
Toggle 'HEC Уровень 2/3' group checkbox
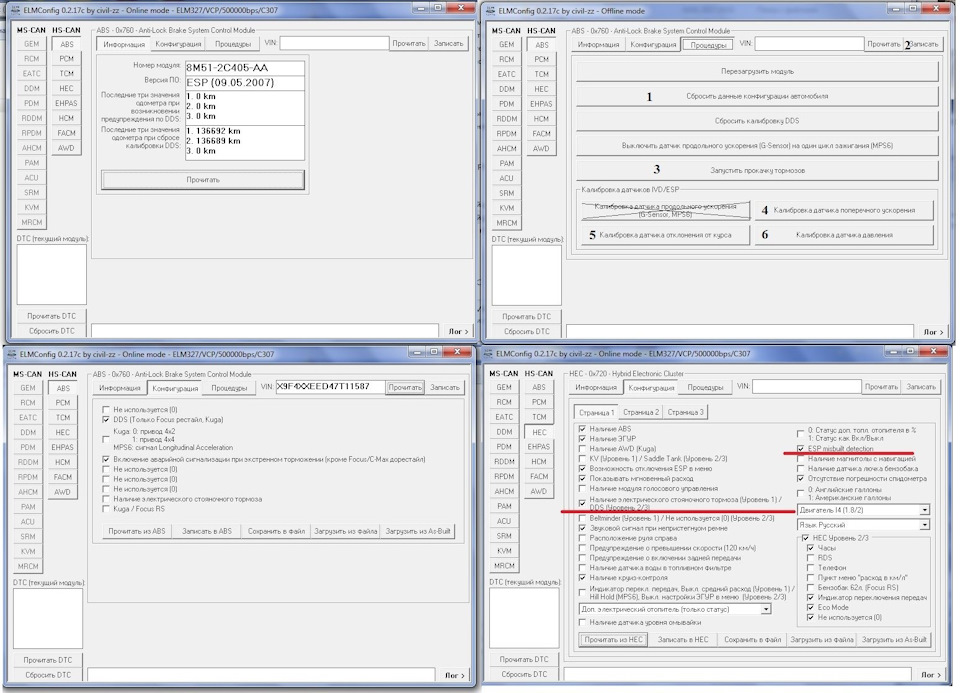coord(805,538)
